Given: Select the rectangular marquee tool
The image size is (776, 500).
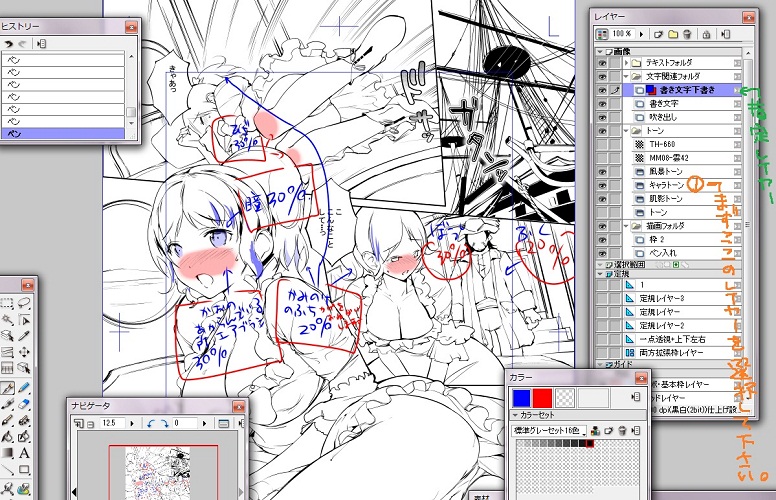Looking at the screenshot, I should 7,303.
